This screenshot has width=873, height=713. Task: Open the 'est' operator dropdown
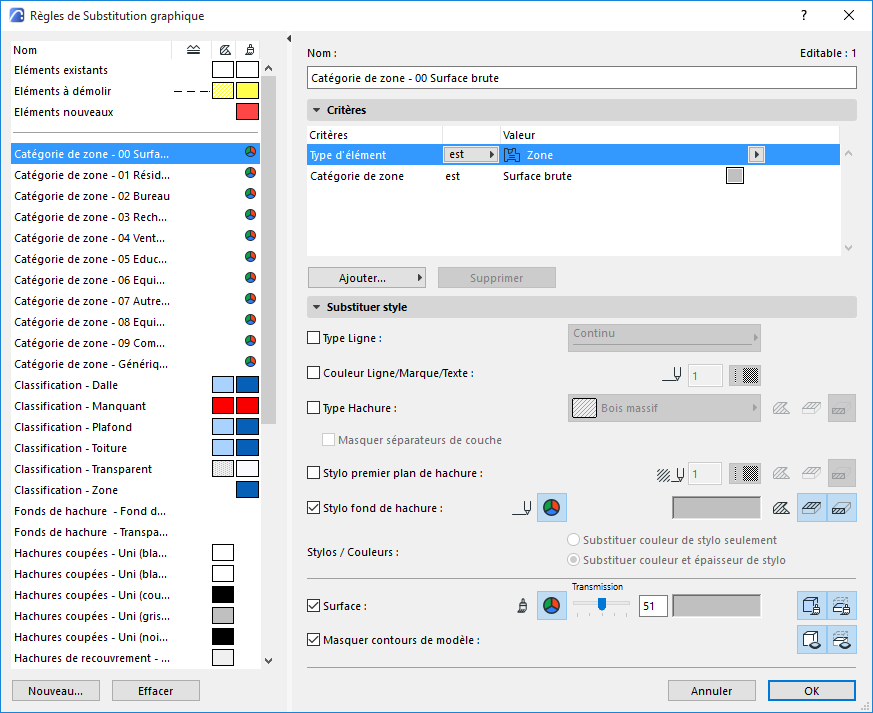[x=470, y=155]
